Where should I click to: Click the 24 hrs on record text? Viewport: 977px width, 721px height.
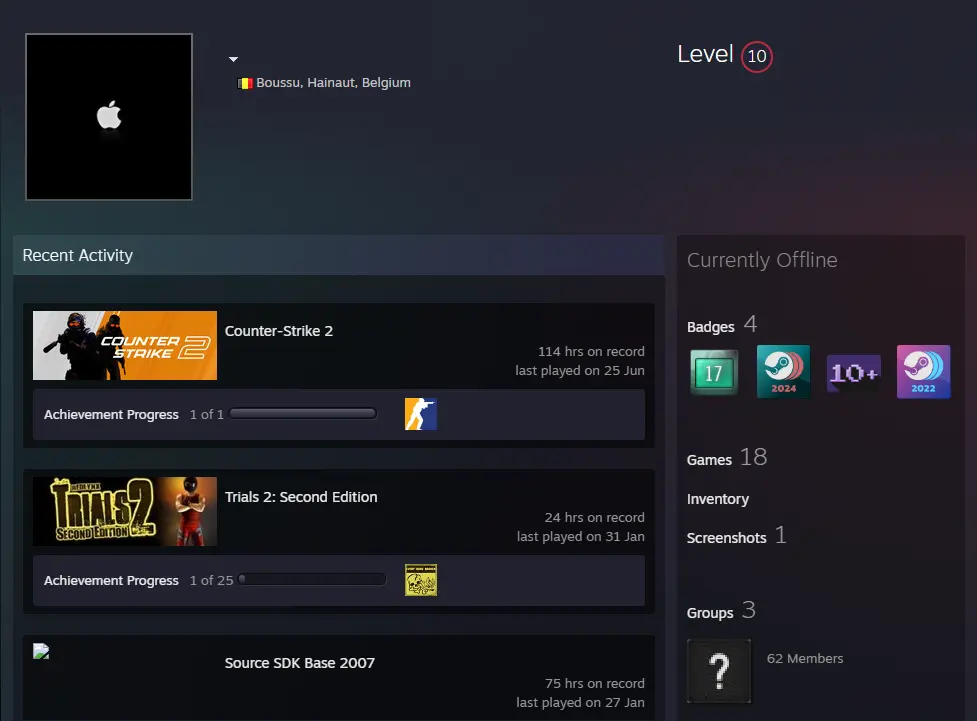coord(594,517)
